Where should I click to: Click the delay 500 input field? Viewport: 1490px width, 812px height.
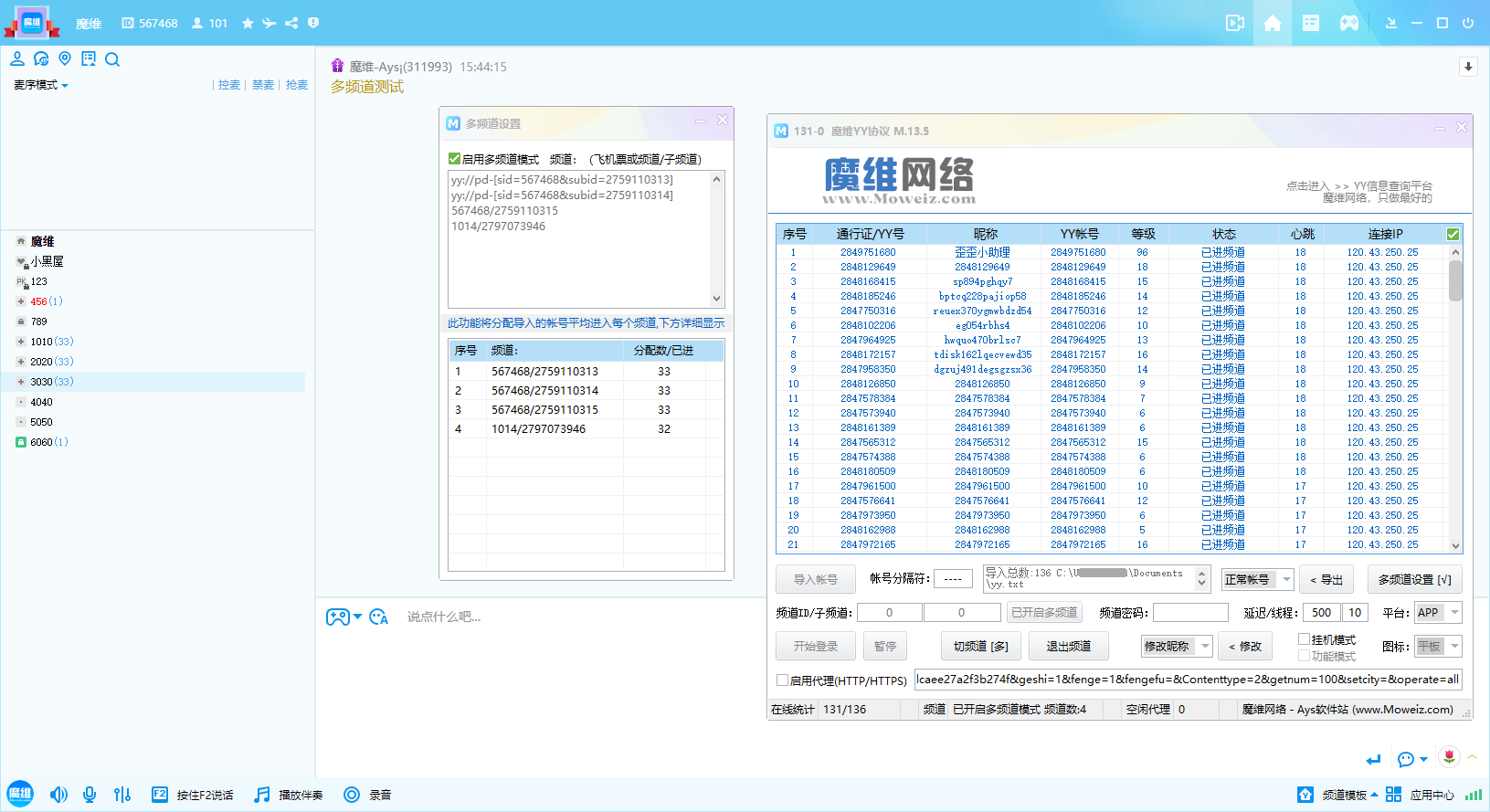click(x=1322, y=613)
